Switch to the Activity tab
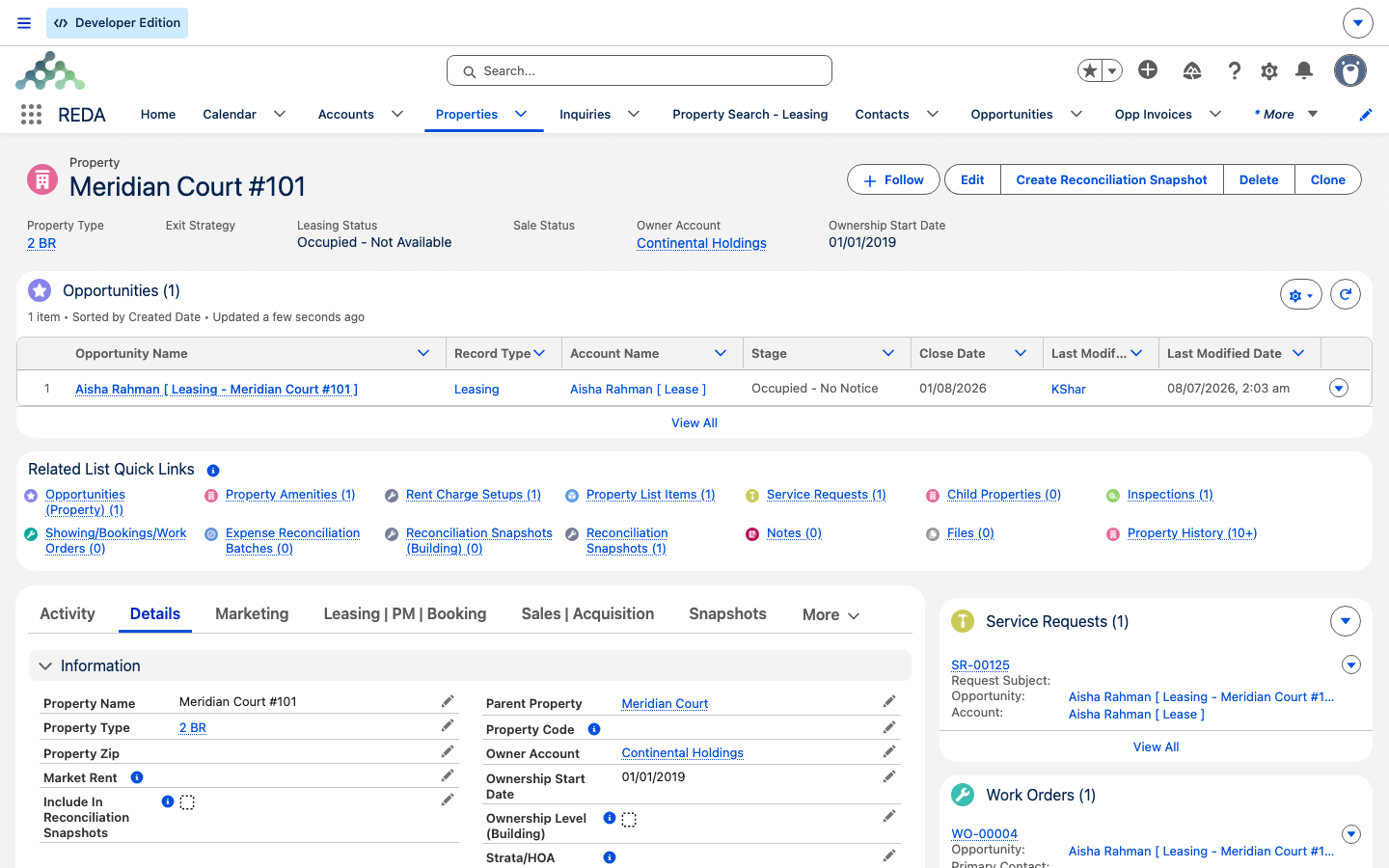This screenshot has height=868, width=1389. [68, 613]
